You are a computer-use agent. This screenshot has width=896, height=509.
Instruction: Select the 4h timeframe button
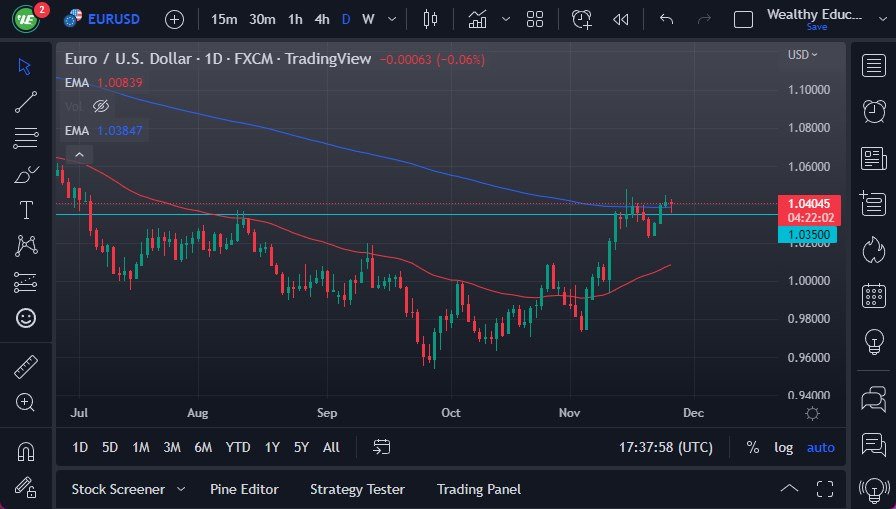[x=321, y=19]
